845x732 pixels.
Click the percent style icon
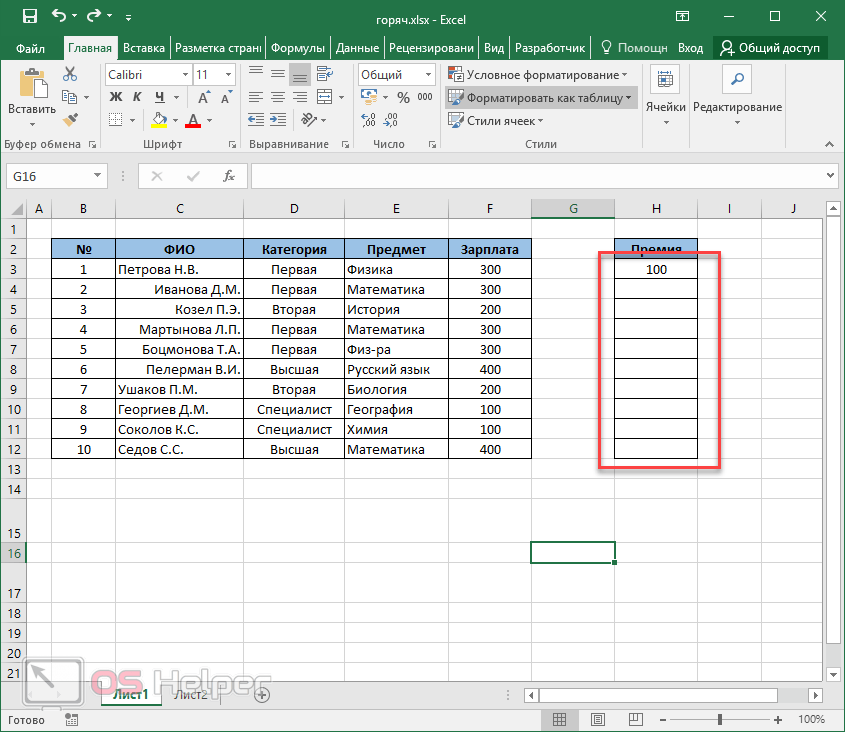click(x=403, y=98)
